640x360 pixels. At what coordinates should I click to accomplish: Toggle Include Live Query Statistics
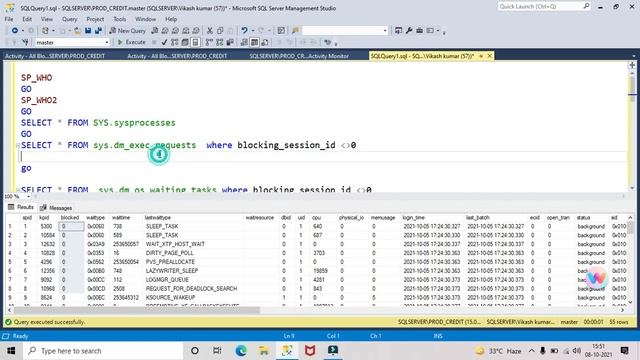220,42
